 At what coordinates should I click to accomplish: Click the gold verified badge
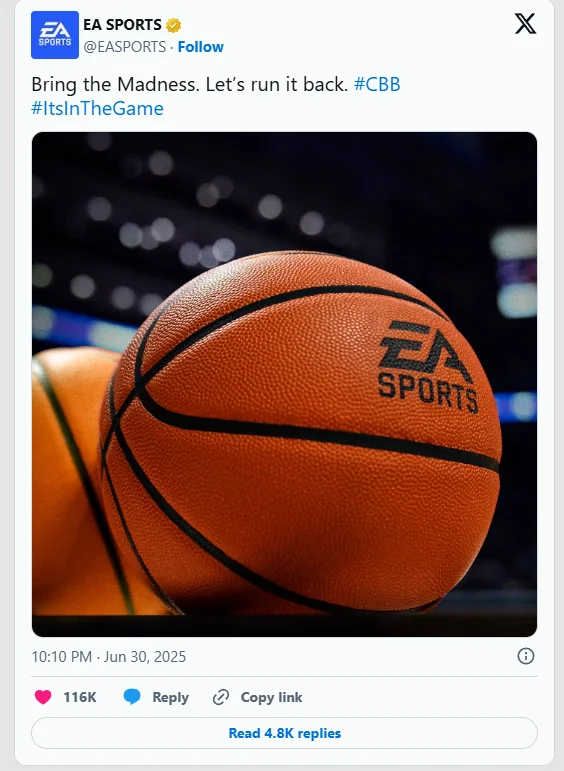pos(173,25)
